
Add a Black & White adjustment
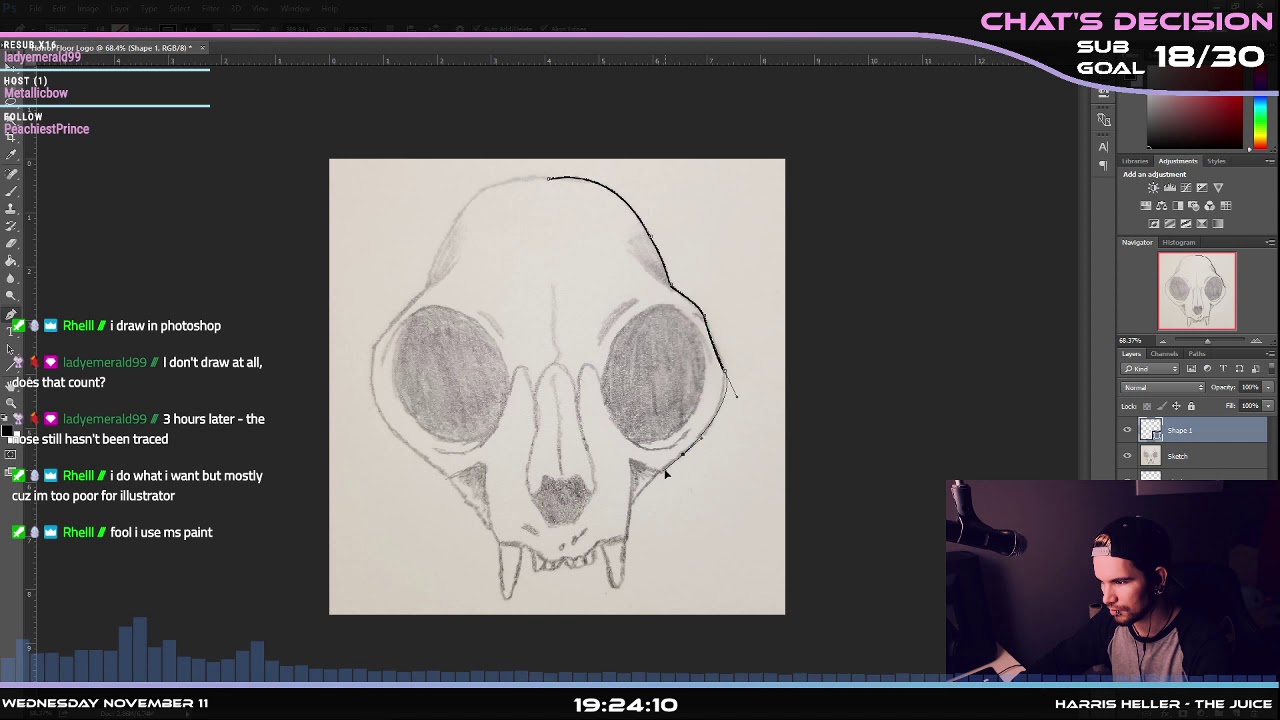1178,206
